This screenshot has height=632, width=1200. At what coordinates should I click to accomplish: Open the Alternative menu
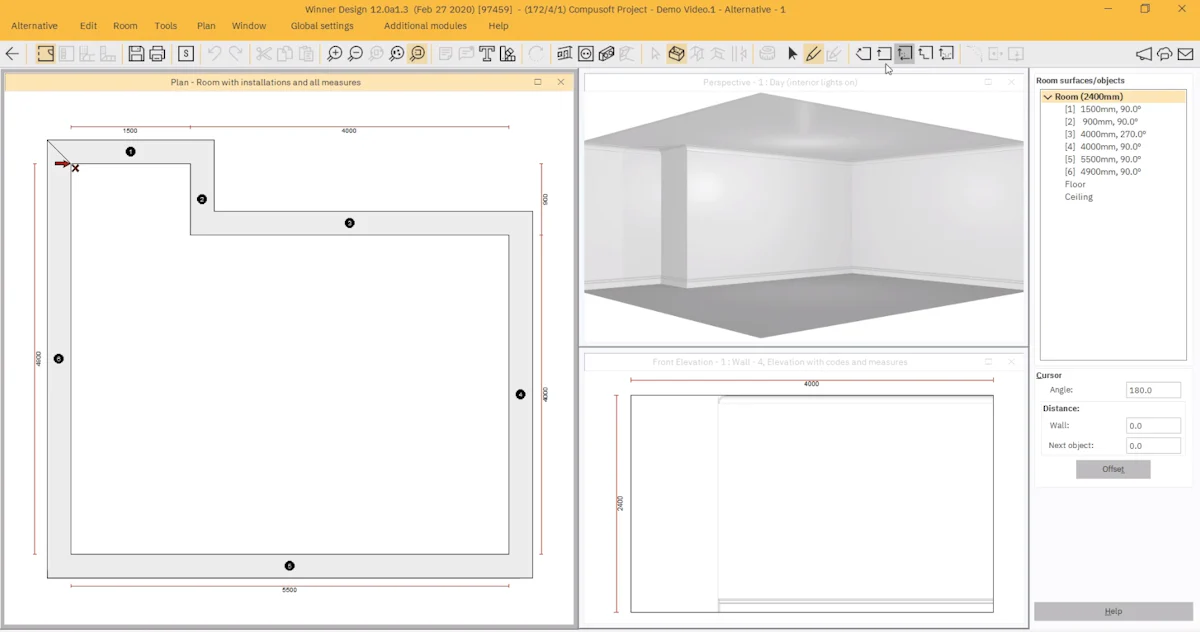34,26
